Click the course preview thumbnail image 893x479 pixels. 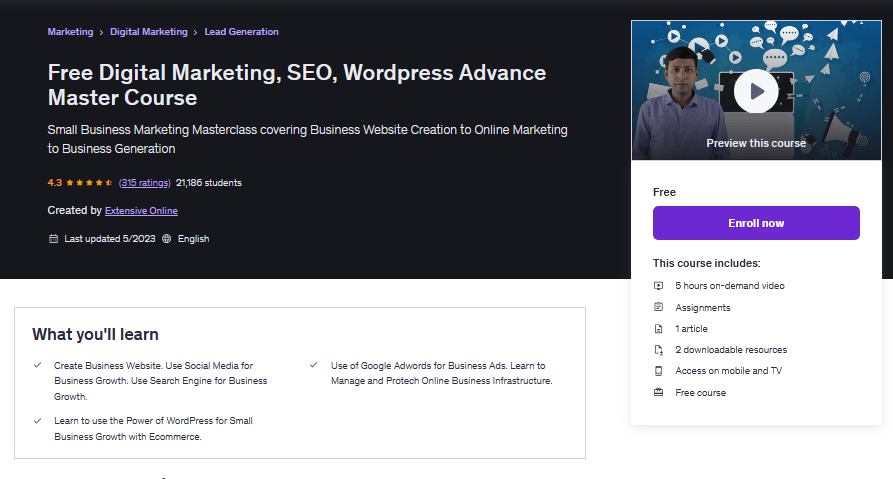click(756, 91)
